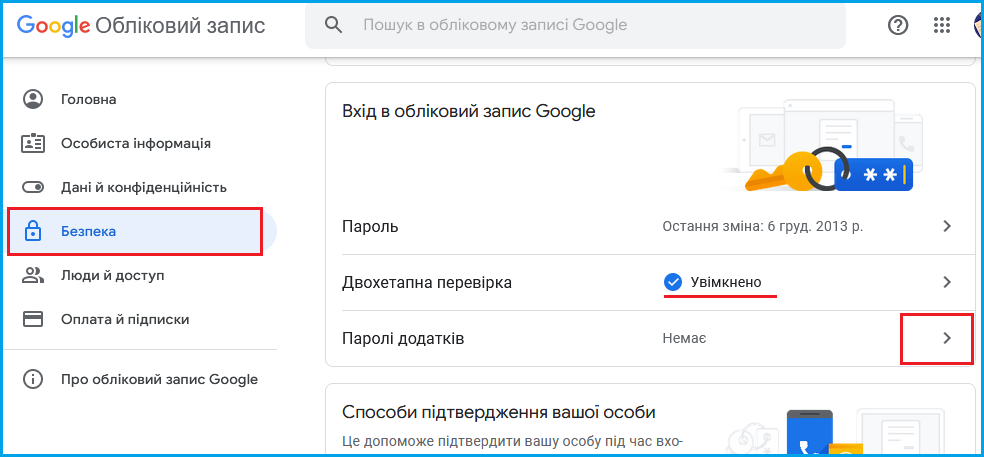Click the profile avatar in header

point(978,26)
